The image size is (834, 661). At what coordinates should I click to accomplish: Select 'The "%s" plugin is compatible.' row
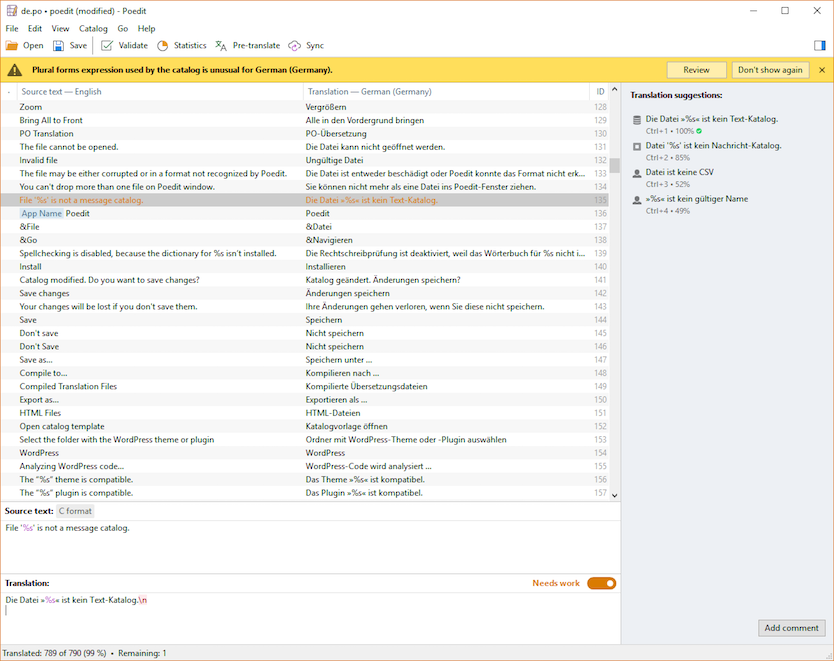[x=305, y=492]
